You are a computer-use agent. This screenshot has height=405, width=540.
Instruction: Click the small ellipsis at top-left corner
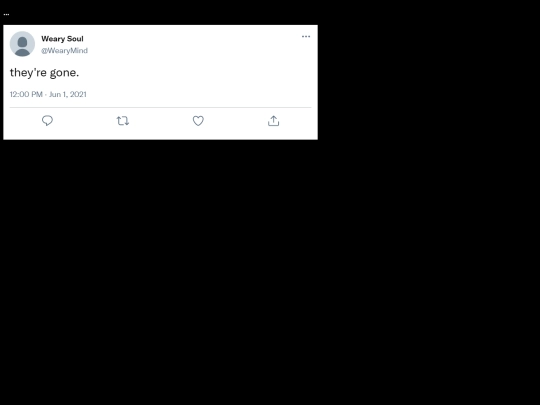(6, 14)
